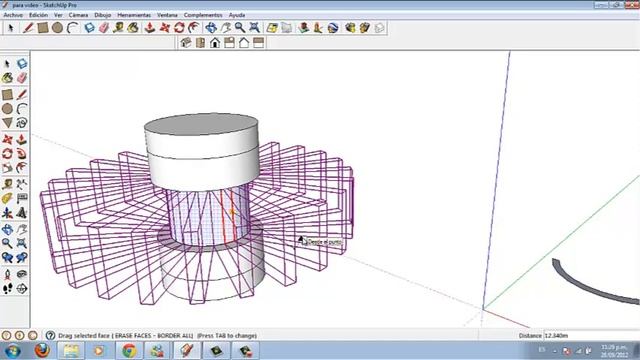Choose Paint Bucket in left tool palette

pyautogui.click(x=7, y=78)
